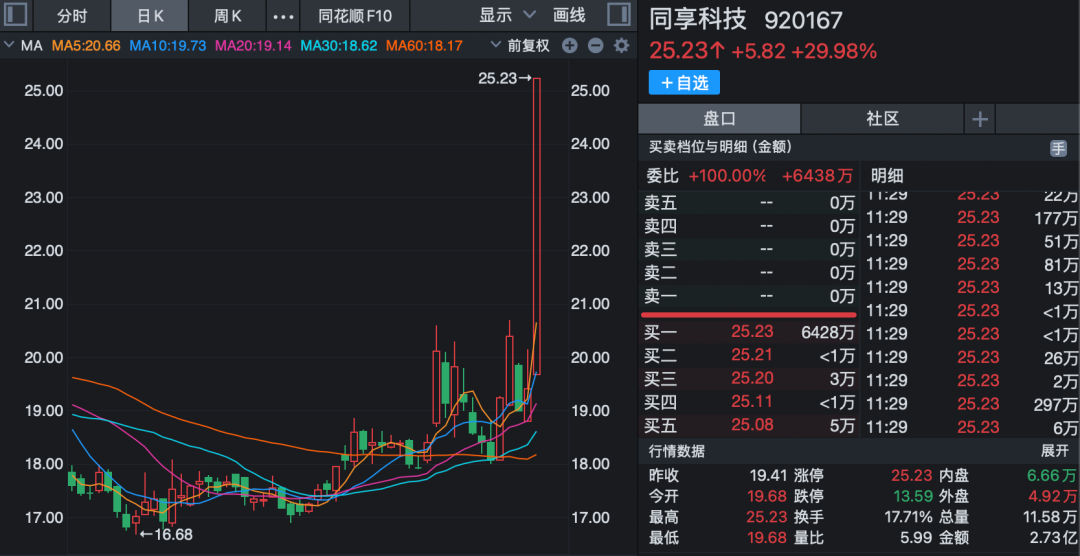This screenshot has width=1080, height=556.
Task: Click the more periods ellipsis icon
Action: coord(284,16)
